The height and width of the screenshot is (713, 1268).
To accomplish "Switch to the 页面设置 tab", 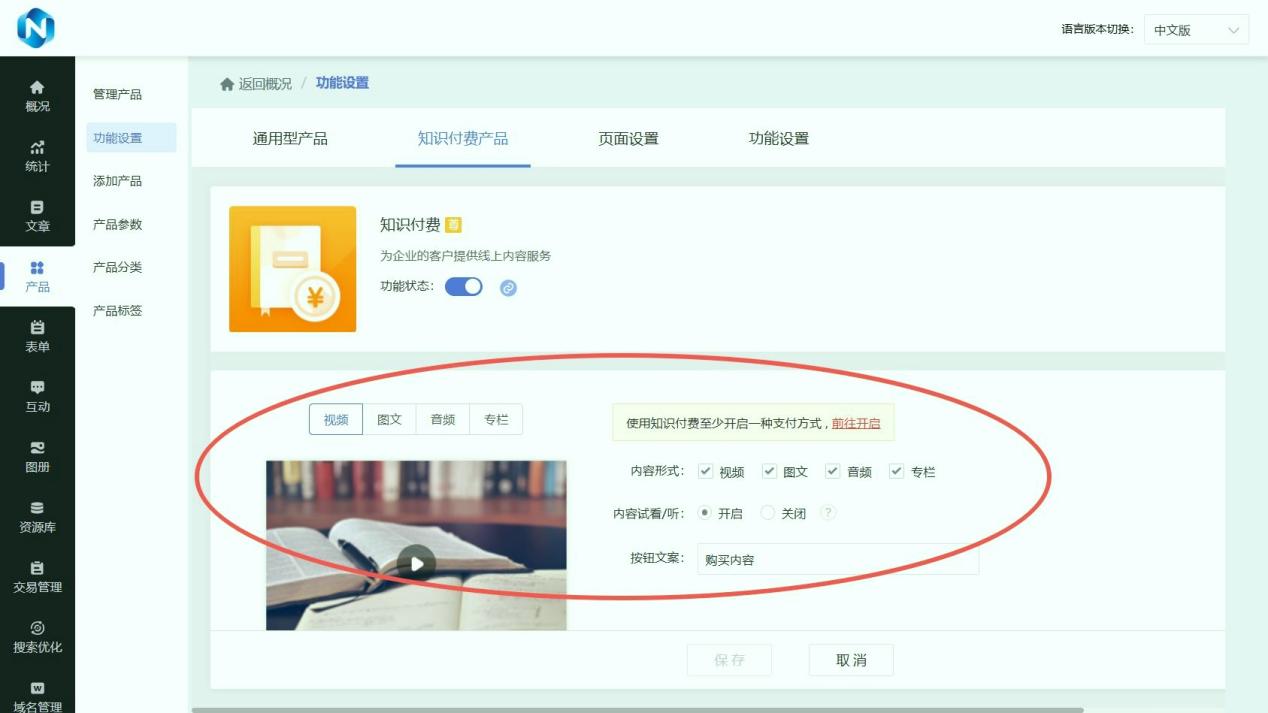I will coord(628,139).
